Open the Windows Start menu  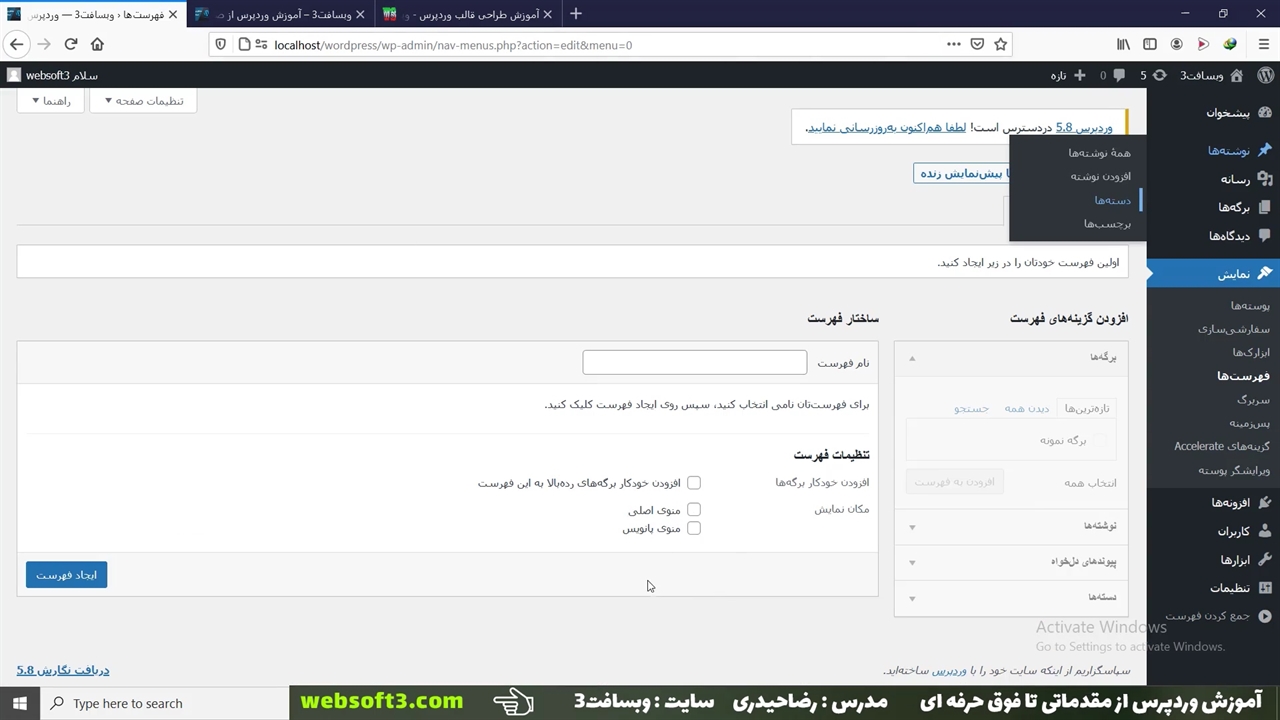pyautogui.click(x=19, y=703)
